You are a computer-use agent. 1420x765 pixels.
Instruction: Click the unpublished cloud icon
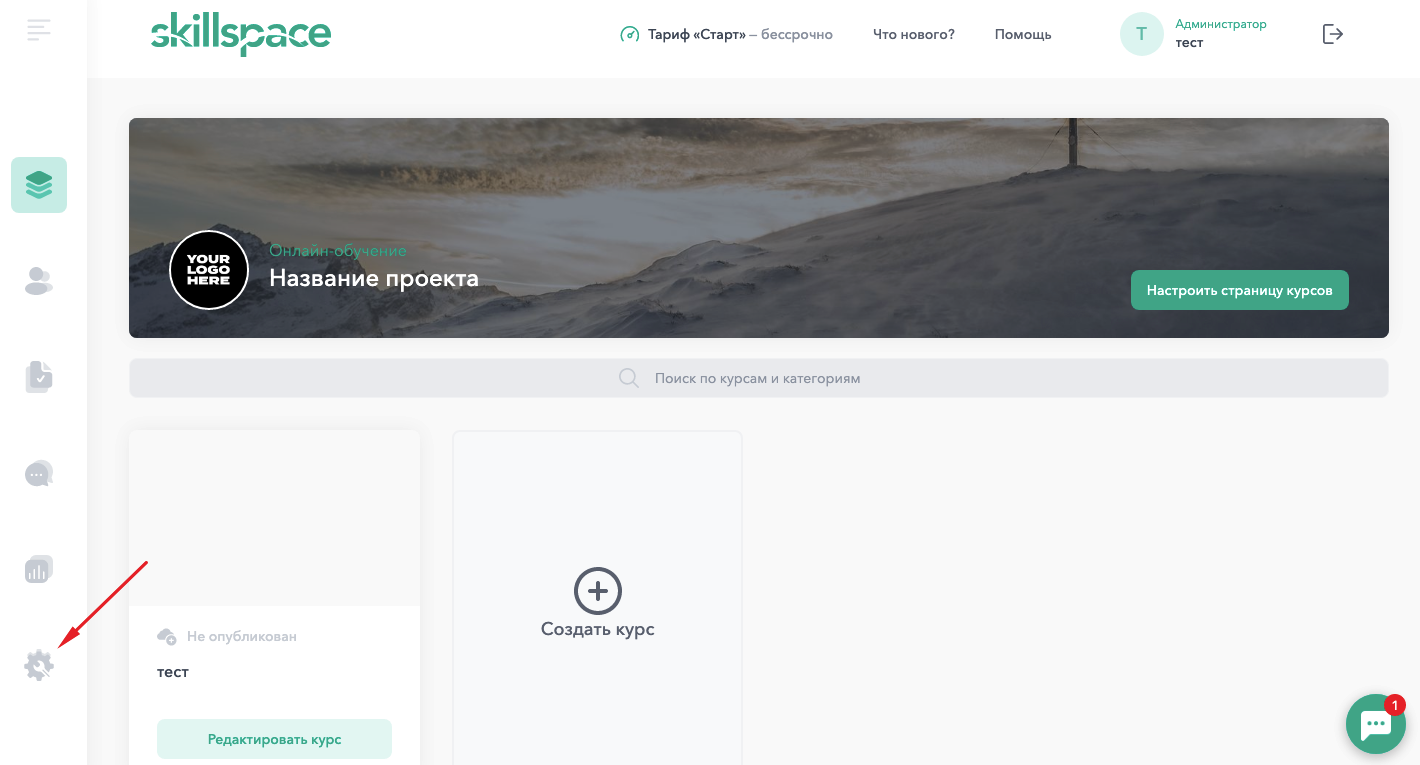click(x=167, y=636)
